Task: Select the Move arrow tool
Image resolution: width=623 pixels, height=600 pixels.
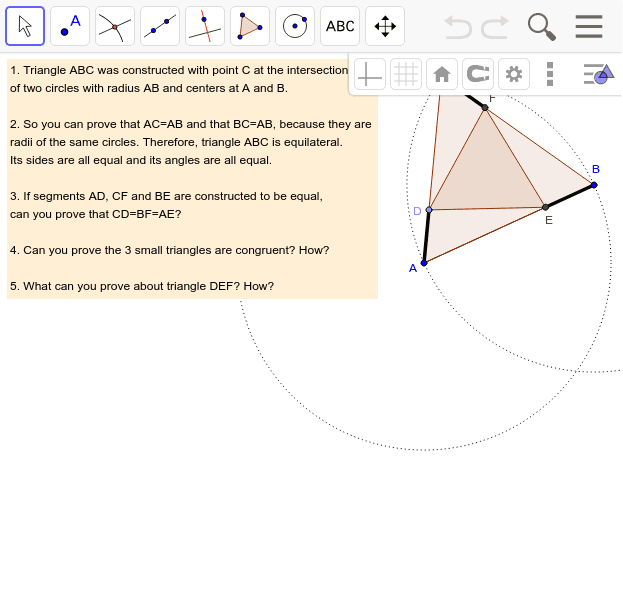Action: tap(25, 26)
